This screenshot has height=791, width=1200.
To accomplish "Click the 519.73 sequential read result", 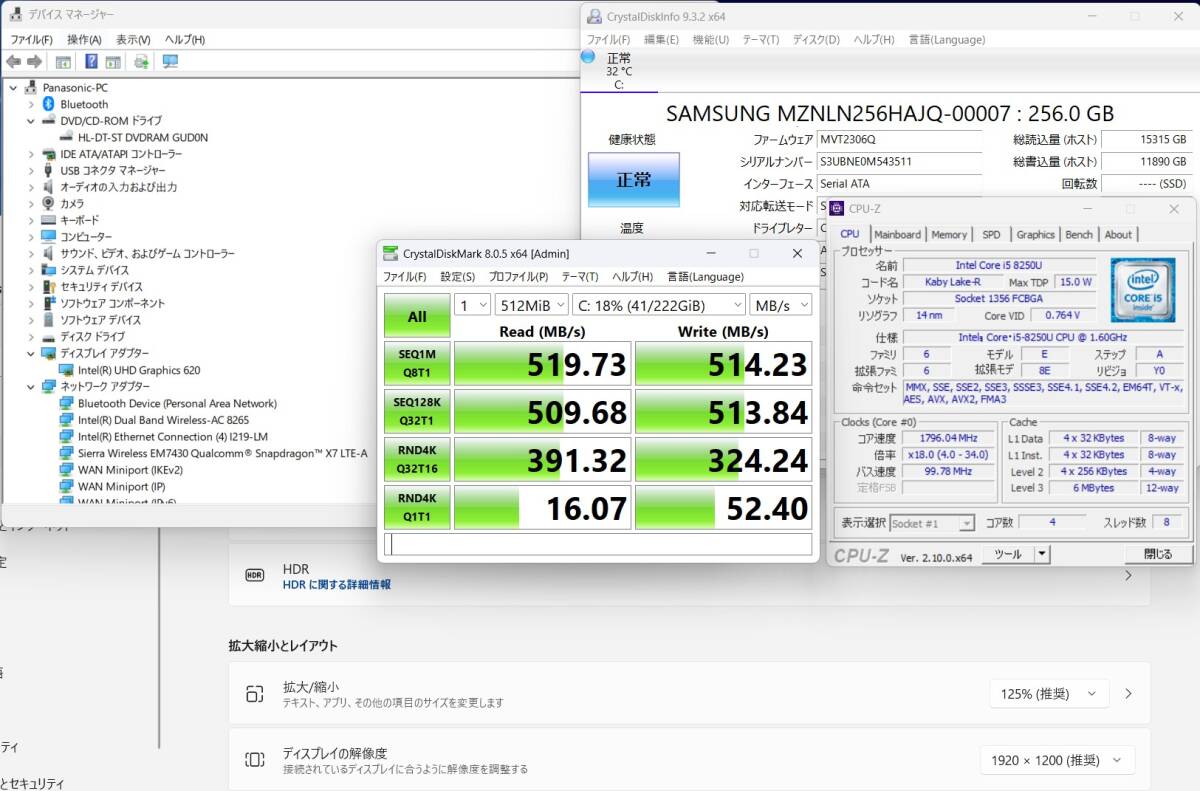I will (x=543, y=364).
